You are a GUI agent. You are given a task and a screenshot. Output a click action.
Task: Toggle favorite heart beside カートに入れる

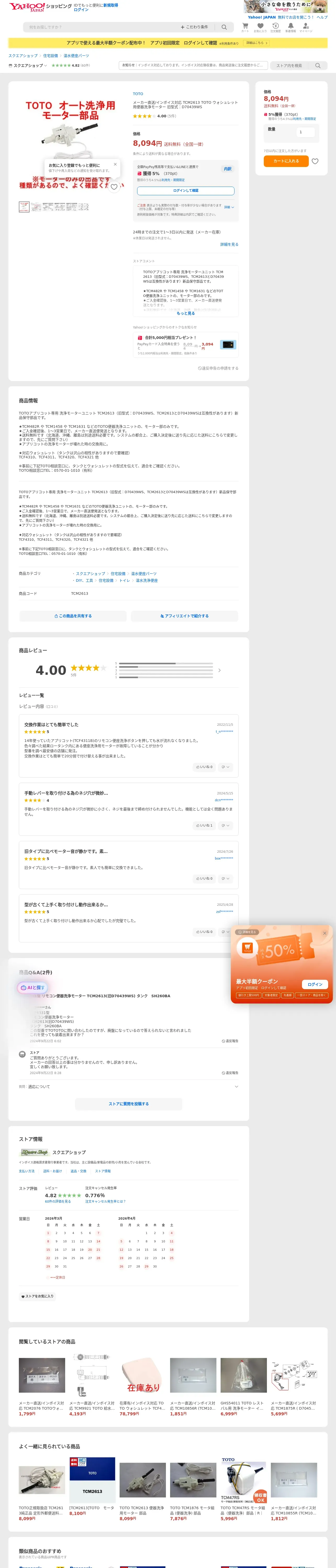[x=315, y=161]
